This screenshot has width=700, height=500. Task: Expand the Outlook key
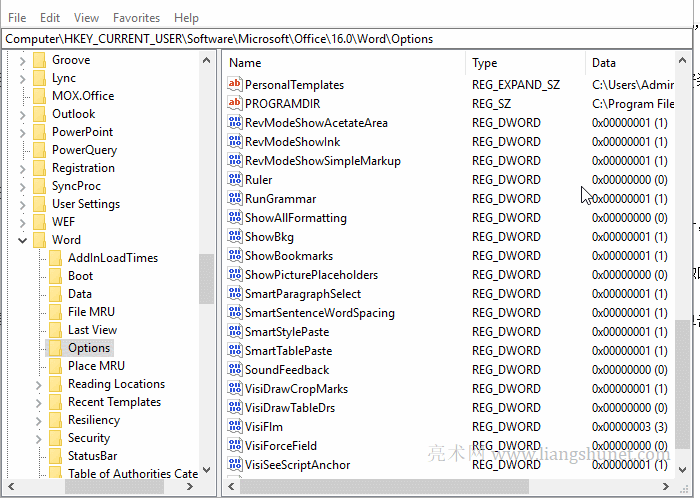coord(22,115)
